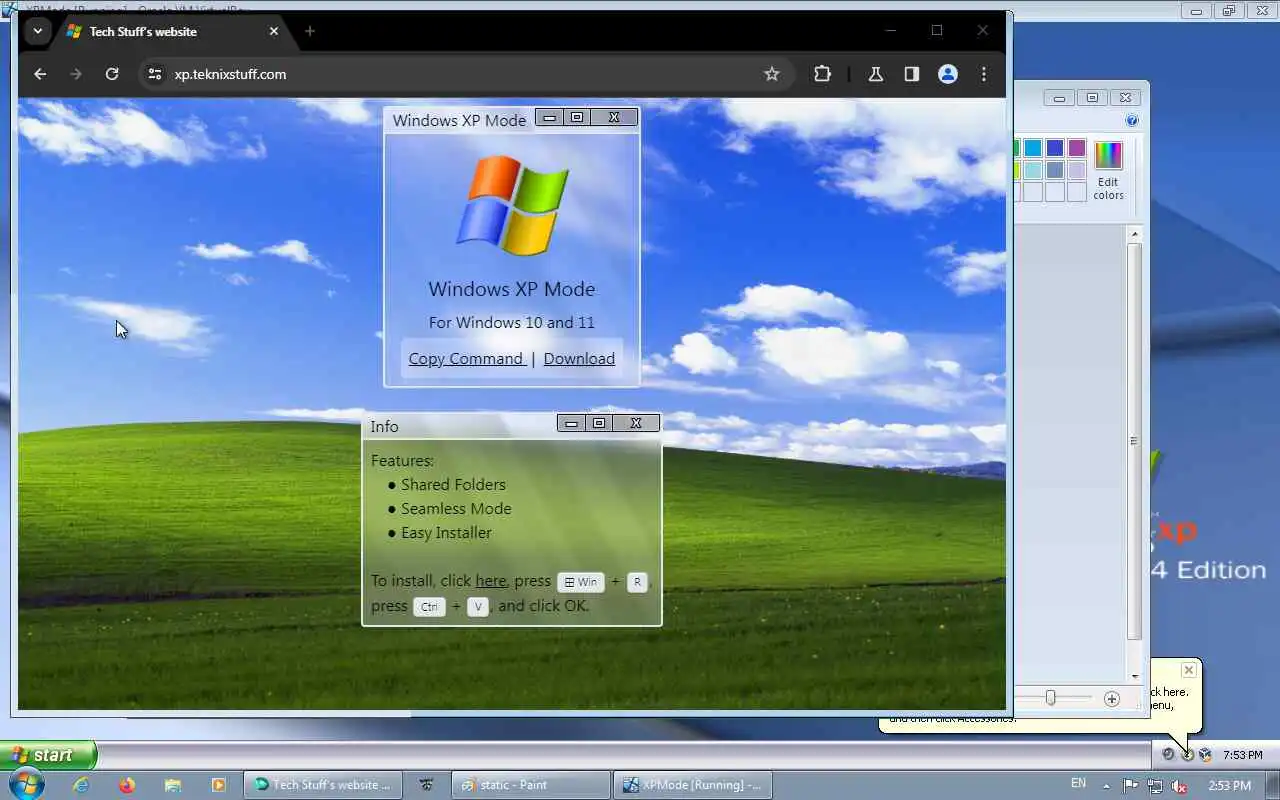
Task: Click 'For Windows 10 and 11' text
Action: pos(512,322)
